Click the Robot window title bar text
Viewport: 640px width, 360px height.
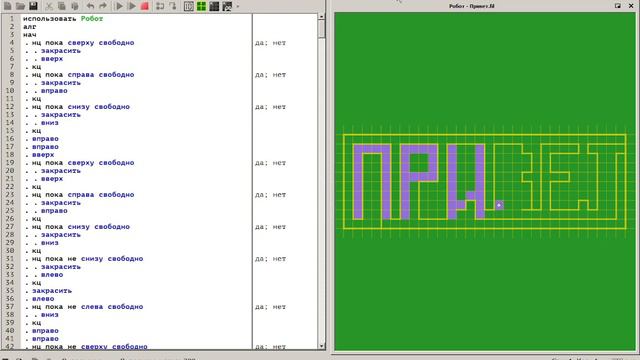[x=471, y=6]
